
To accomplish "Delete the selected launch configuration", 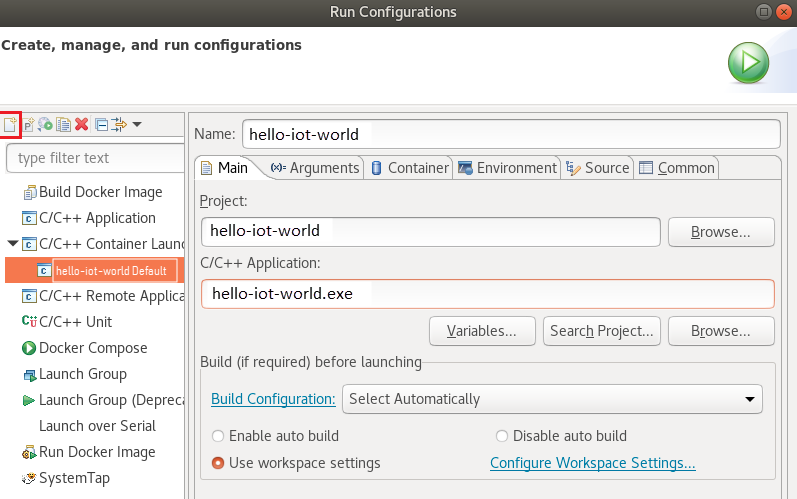I will pyautogui.click(x=81, y=124).
